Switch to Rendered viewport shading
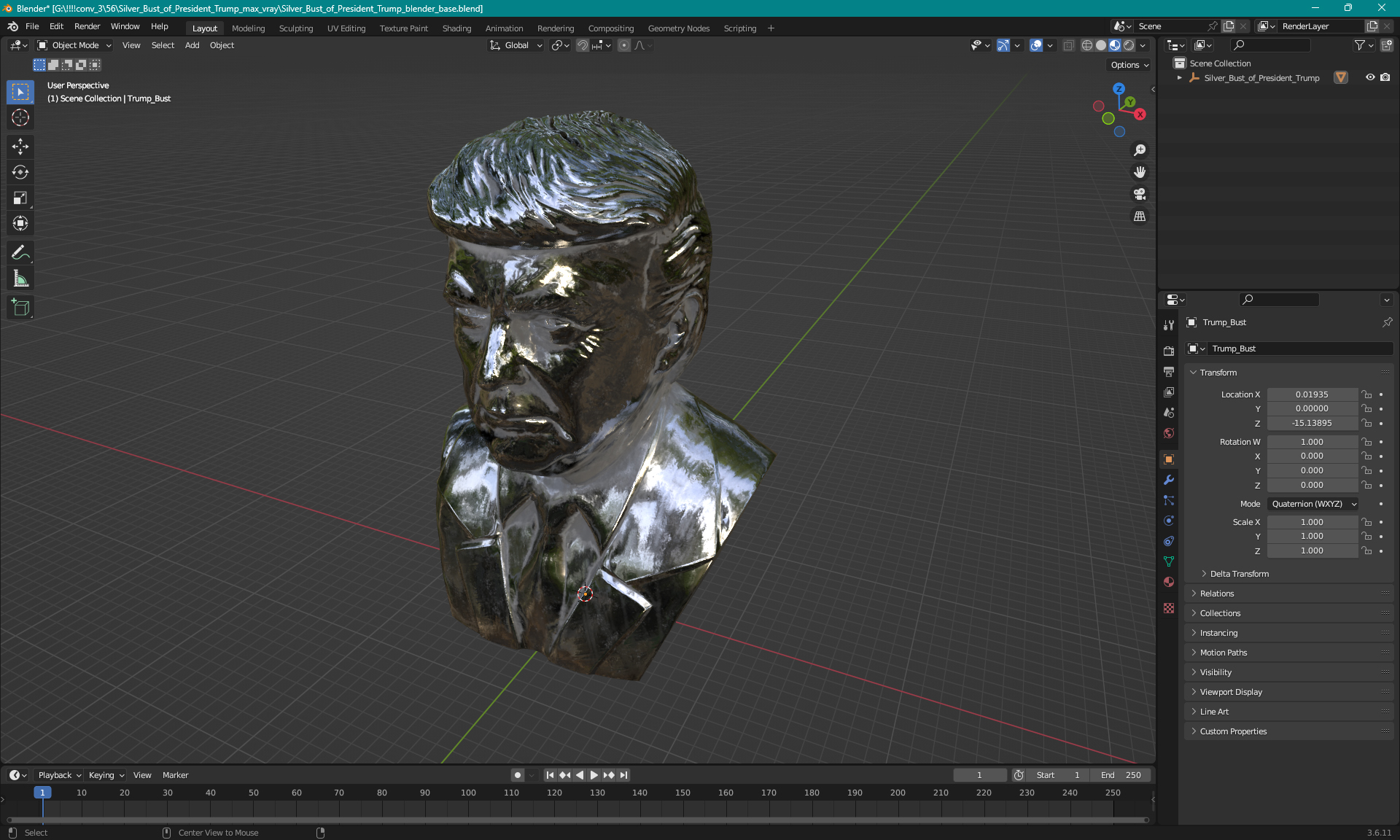Screen dimensions: 1400x840 [x=1129, y=45]
